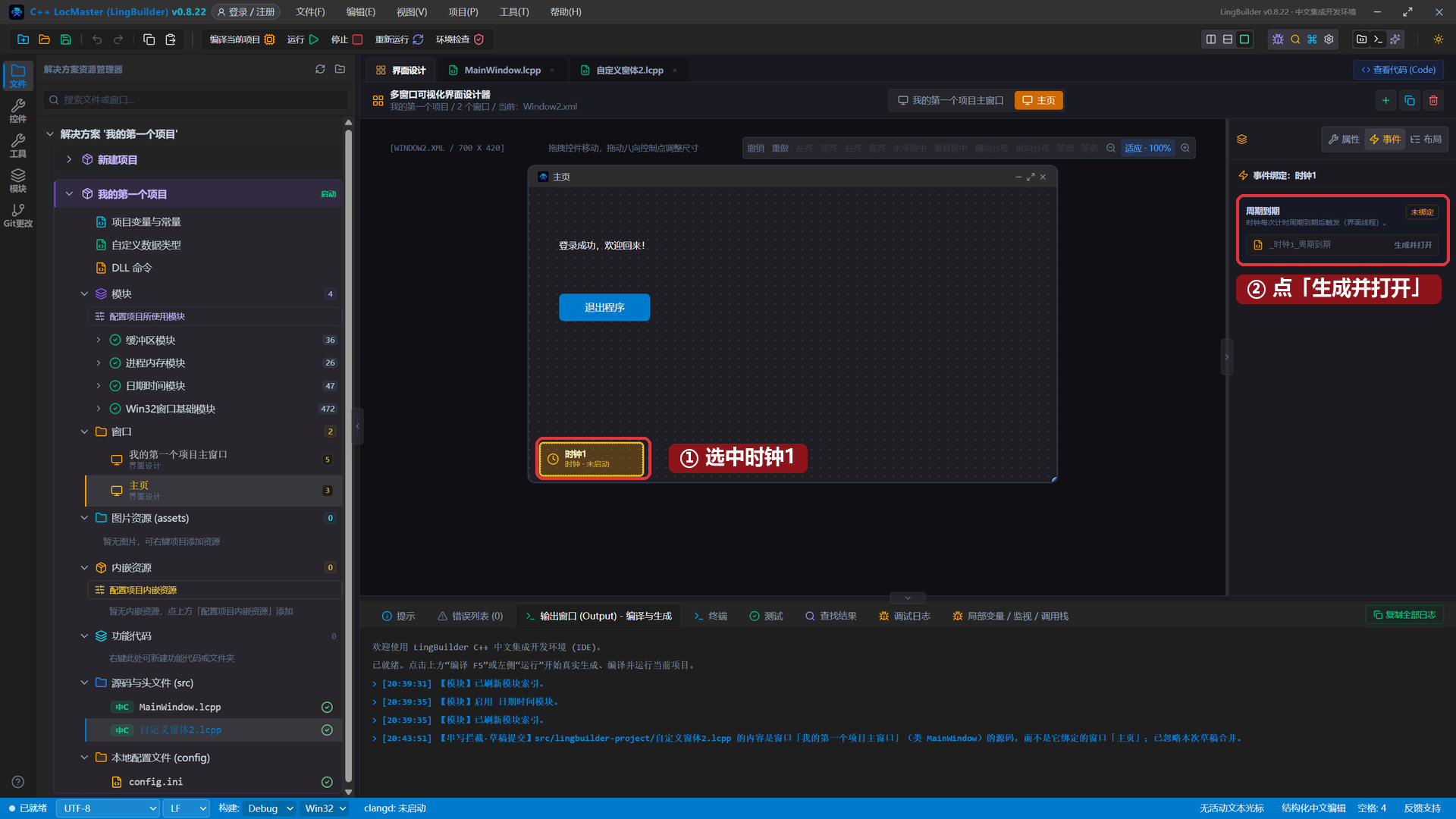This screenshot has height=819, width=1456.
Task: Click the open folder toolbar icon
Action: (44, 39)
